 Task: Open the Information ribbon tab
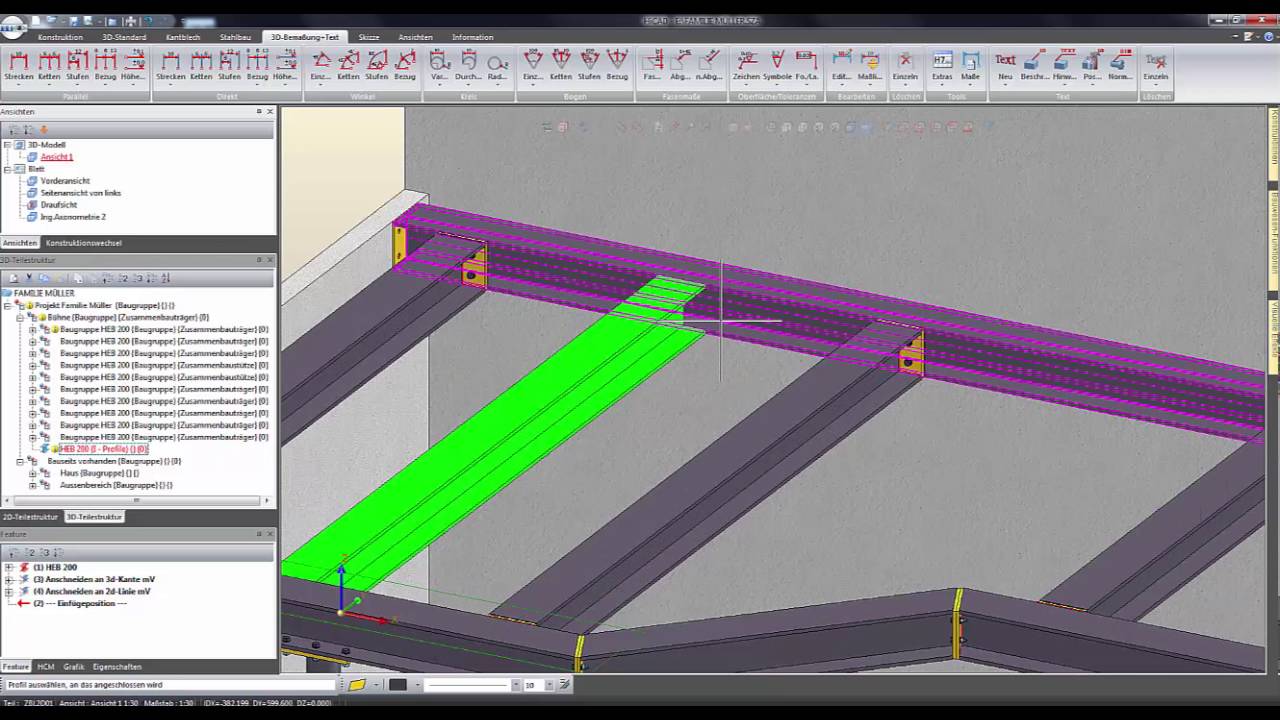472,37
